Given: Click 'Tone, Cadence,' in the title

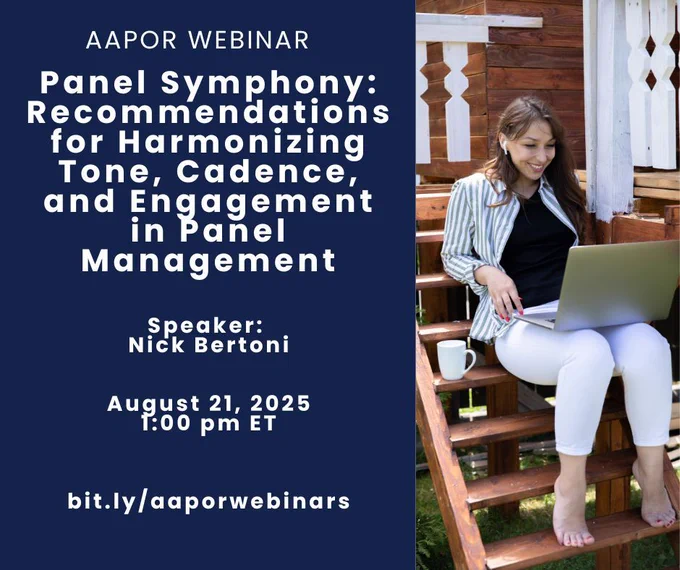Looking at the screenshot, I should pos(208,172).
